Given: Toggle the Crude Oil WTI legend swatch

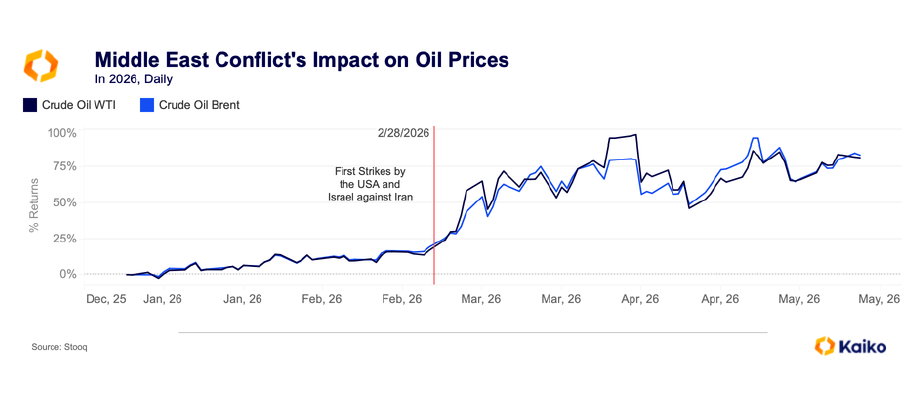Looking at the screenshot, I should pyautogui.click(x=30, y=105).
